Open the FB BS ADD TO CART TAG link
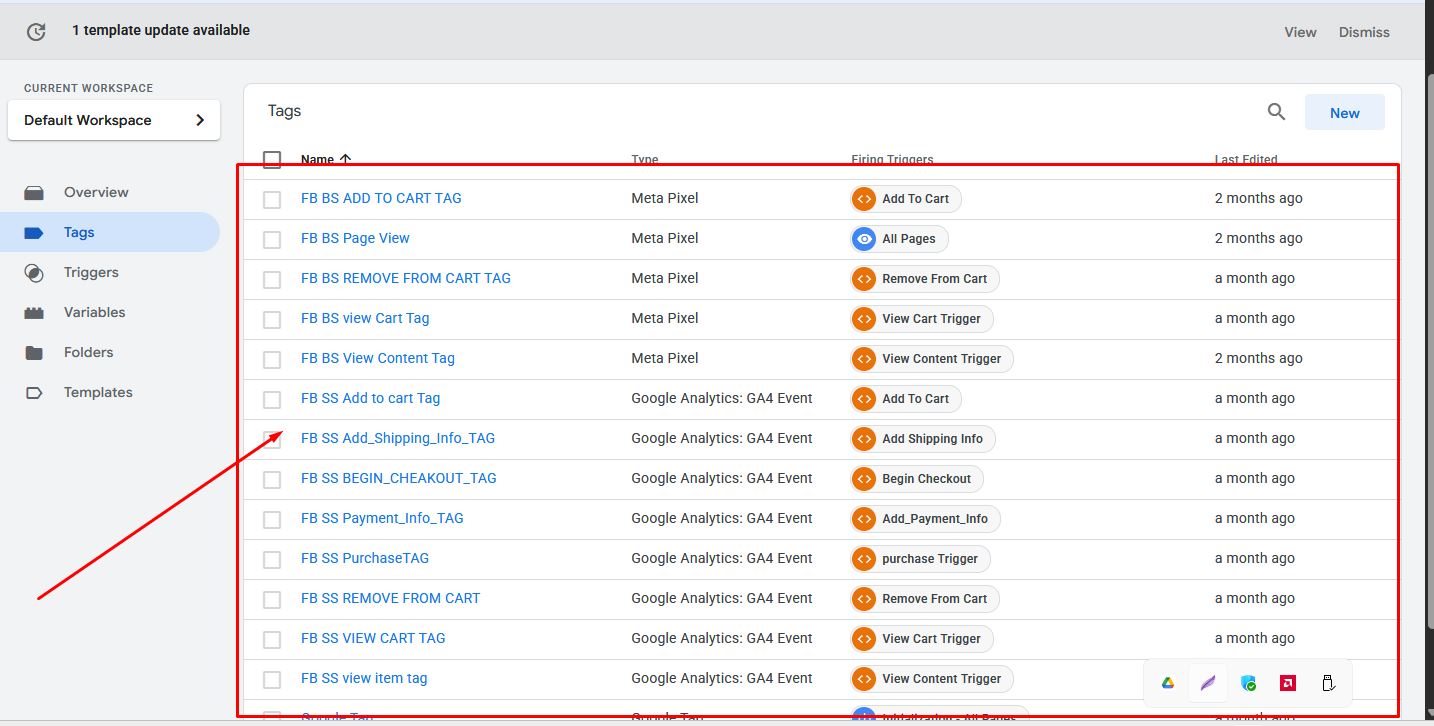The width and height of the screenshot is (1434, 726). (x=381, y=198)
